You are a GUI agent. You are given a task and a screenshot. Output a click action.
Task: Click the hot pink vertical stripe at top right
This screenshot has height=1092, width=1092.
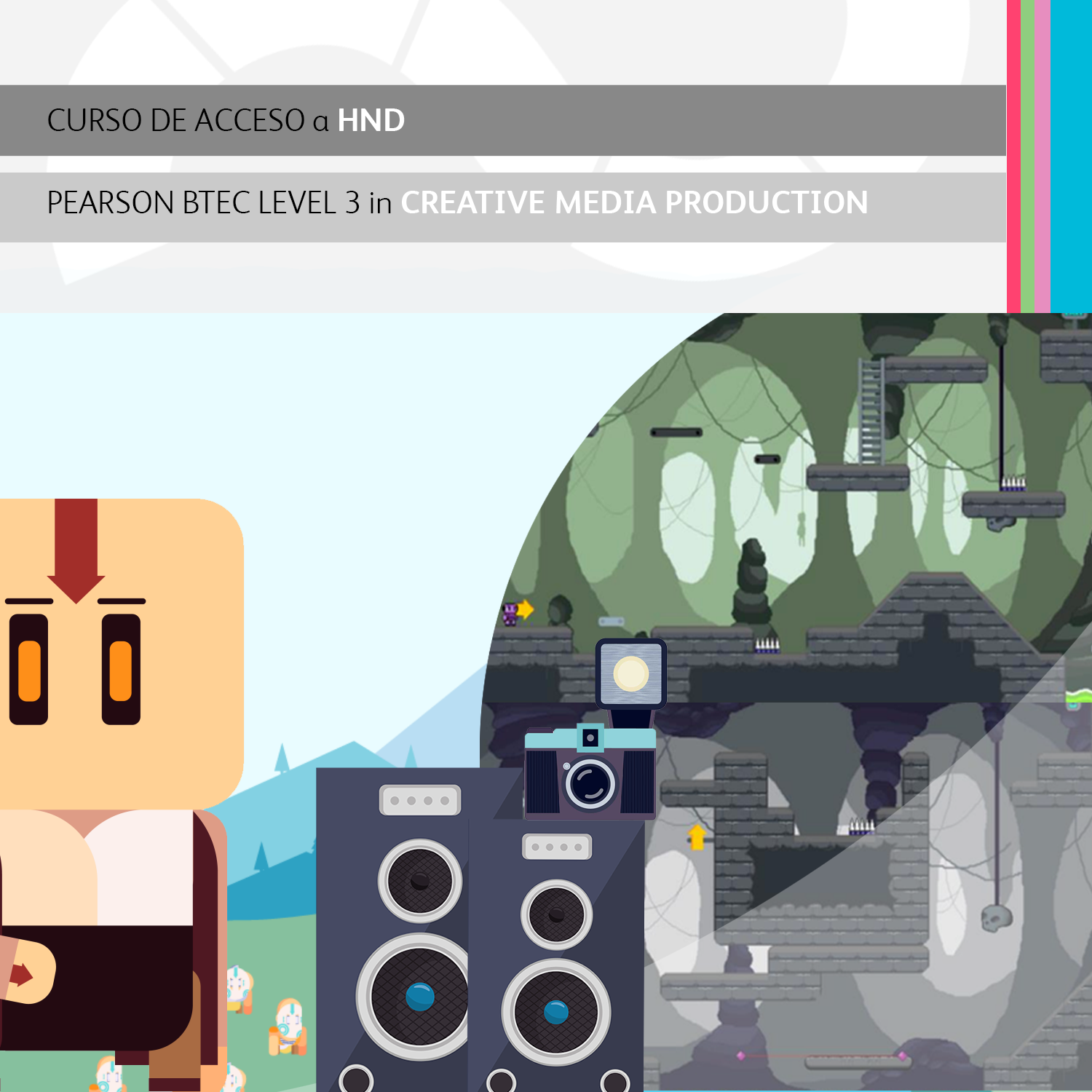coord(1013,156)
